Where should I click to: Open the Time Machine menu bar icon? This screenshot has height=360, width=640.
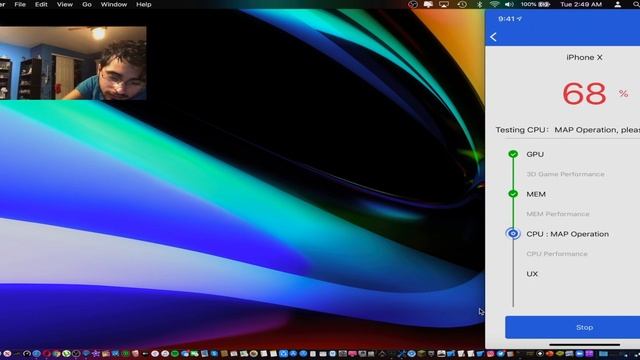click(462, 4)
